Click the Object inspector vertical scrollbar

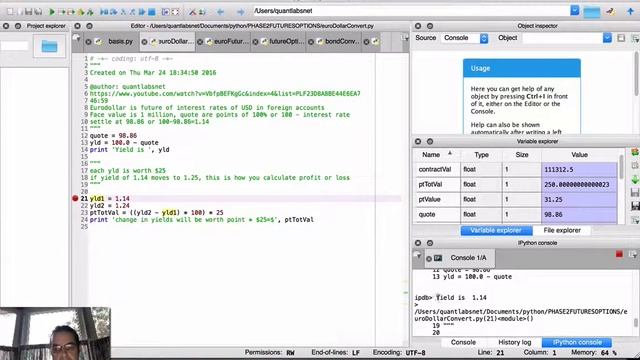(637, 73)
